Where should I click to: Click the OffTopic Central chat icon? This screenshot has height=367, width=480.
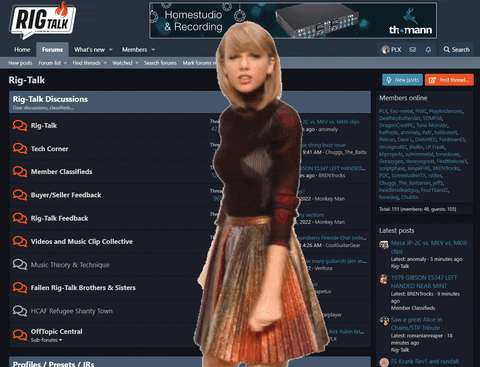point(20,334)
